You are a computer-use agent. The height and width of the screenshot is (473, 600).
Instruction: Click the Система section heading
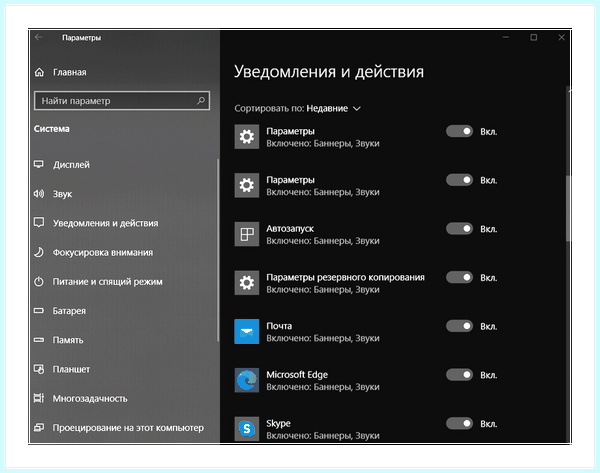[52, 129]
